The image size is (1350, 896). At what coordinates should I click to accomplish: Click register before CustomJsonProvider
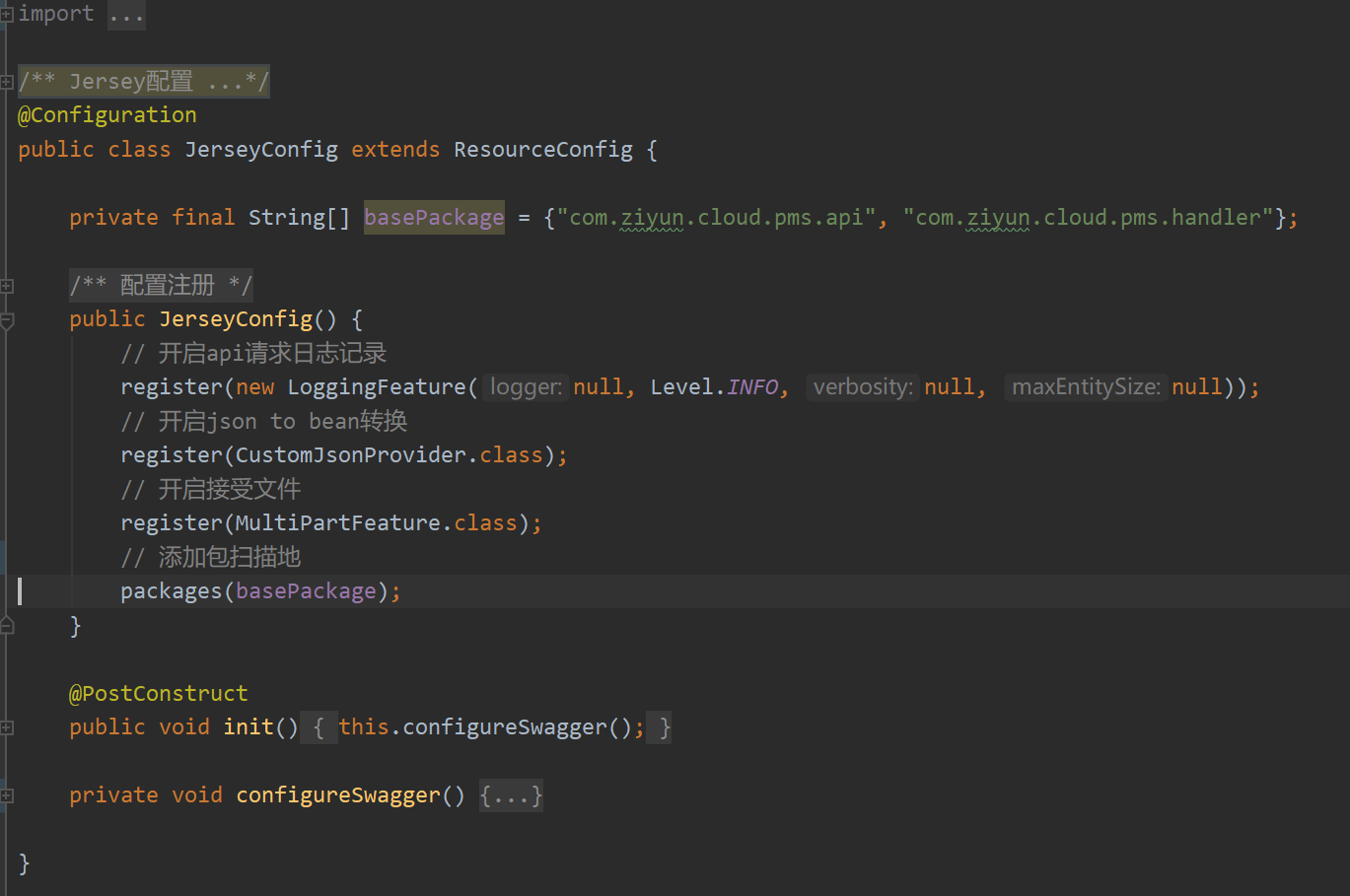[172, 455]
